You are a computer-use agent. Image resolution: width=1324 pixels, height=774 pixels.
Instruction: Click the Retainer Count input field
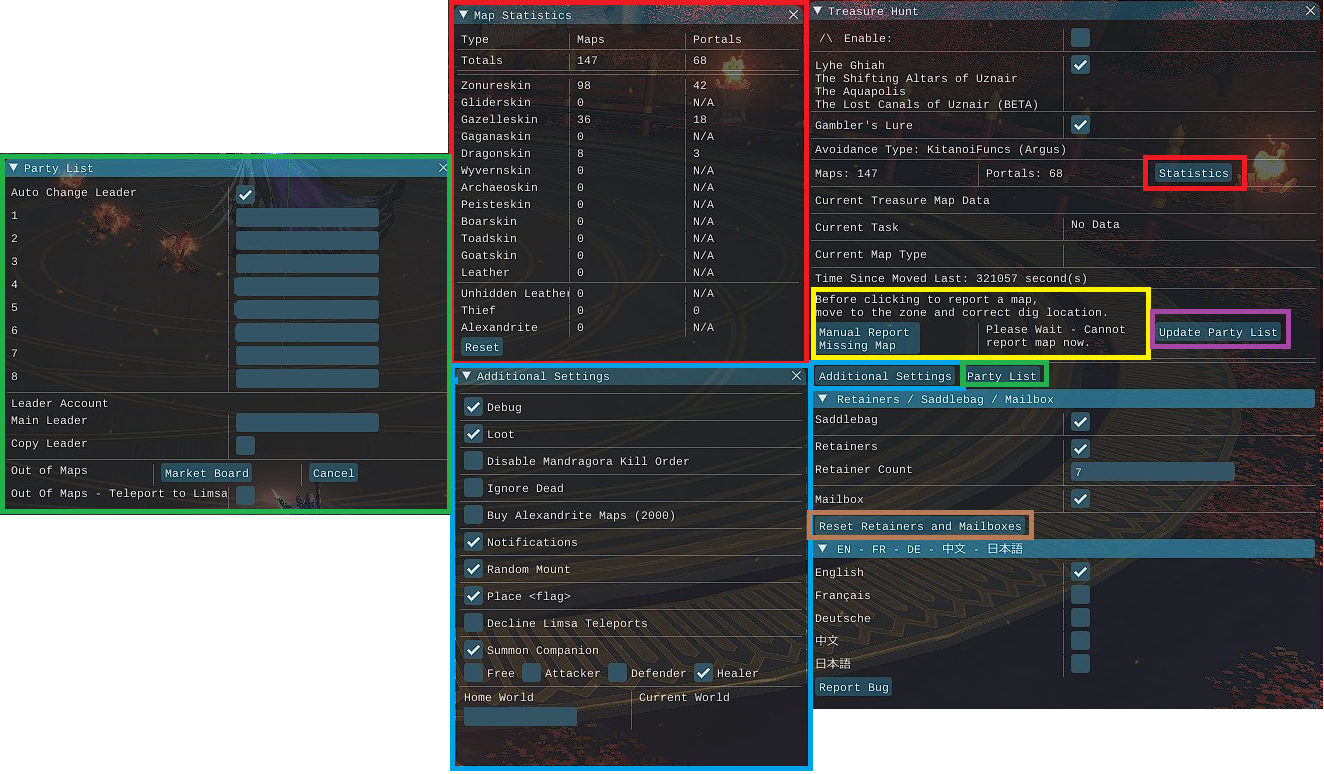coord(1151,472)
